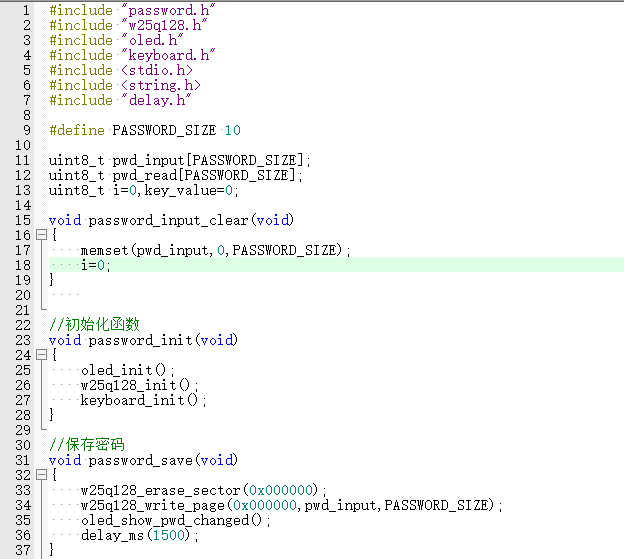
Task: Click line number 31 in the gutter
Action: 23,461
